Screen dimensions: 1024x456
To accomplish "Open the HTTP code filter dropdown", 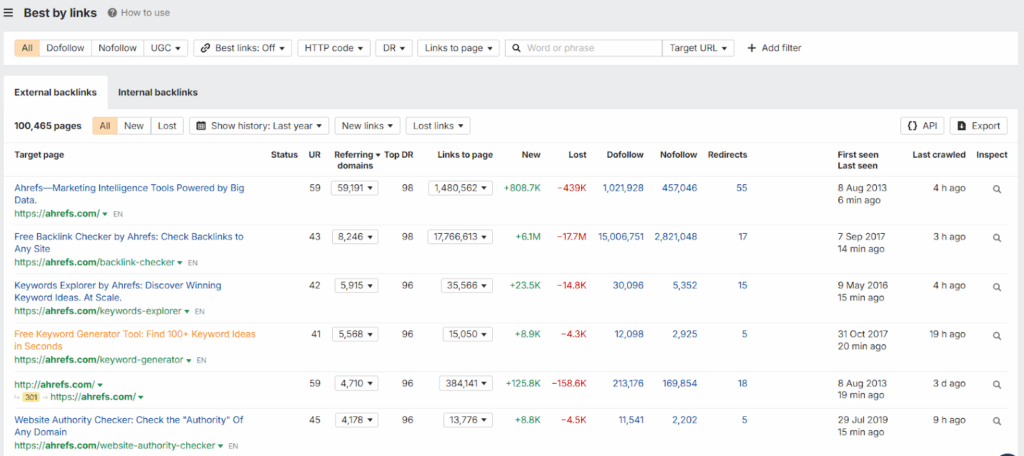I will [334, 48].
